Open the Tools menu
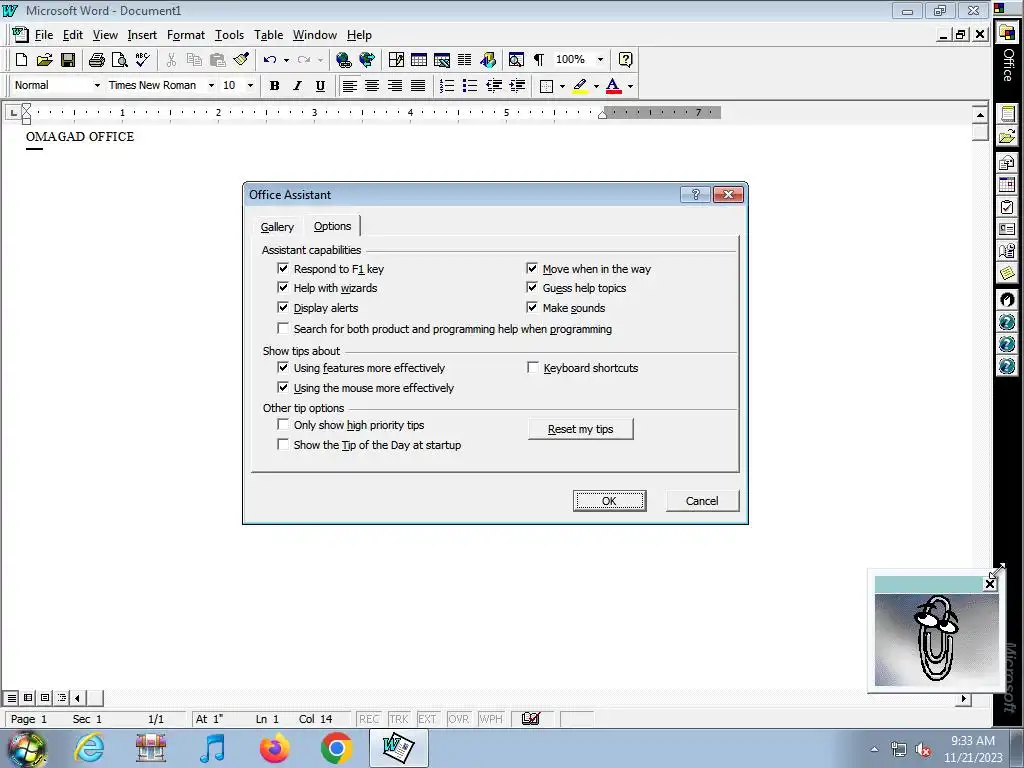Screen dimensions: 1024x768 (229, 35)
